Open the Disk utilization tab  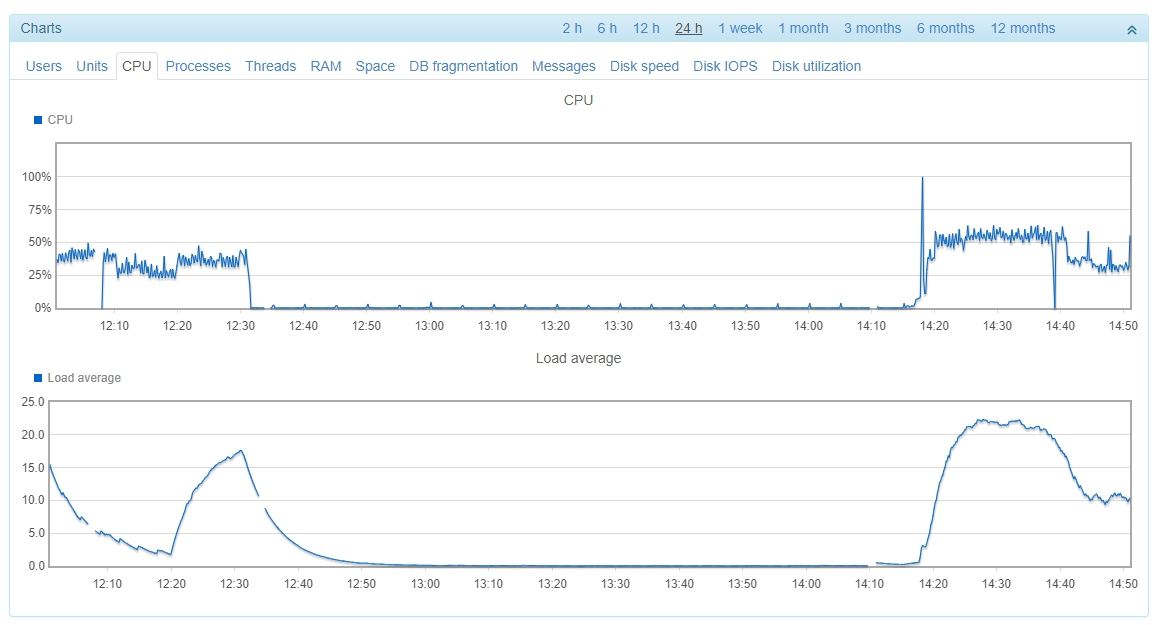[816, 67]
